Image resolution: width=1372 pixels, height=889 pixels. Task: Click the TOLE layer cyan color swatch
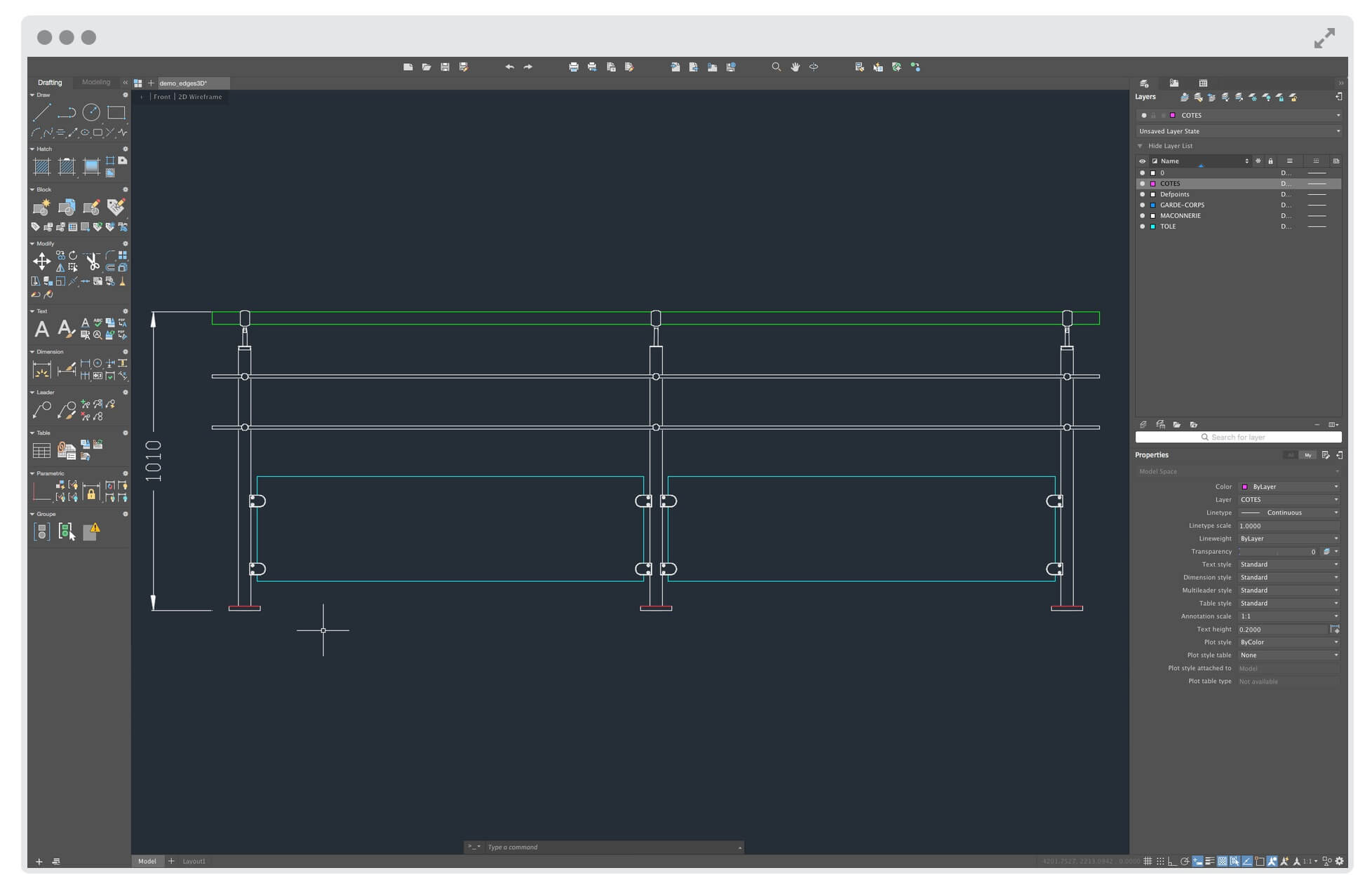coord(1152,226)
